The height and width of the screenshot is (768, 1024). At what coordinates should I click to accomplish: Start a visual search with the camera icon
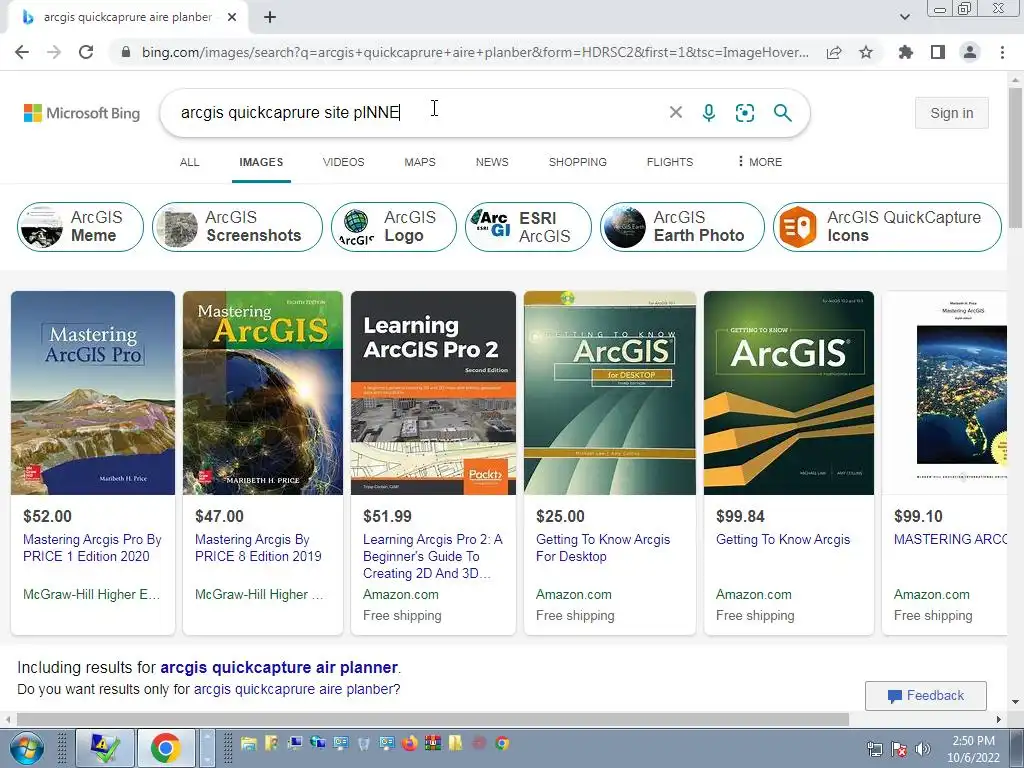click(x=744, y=112)
